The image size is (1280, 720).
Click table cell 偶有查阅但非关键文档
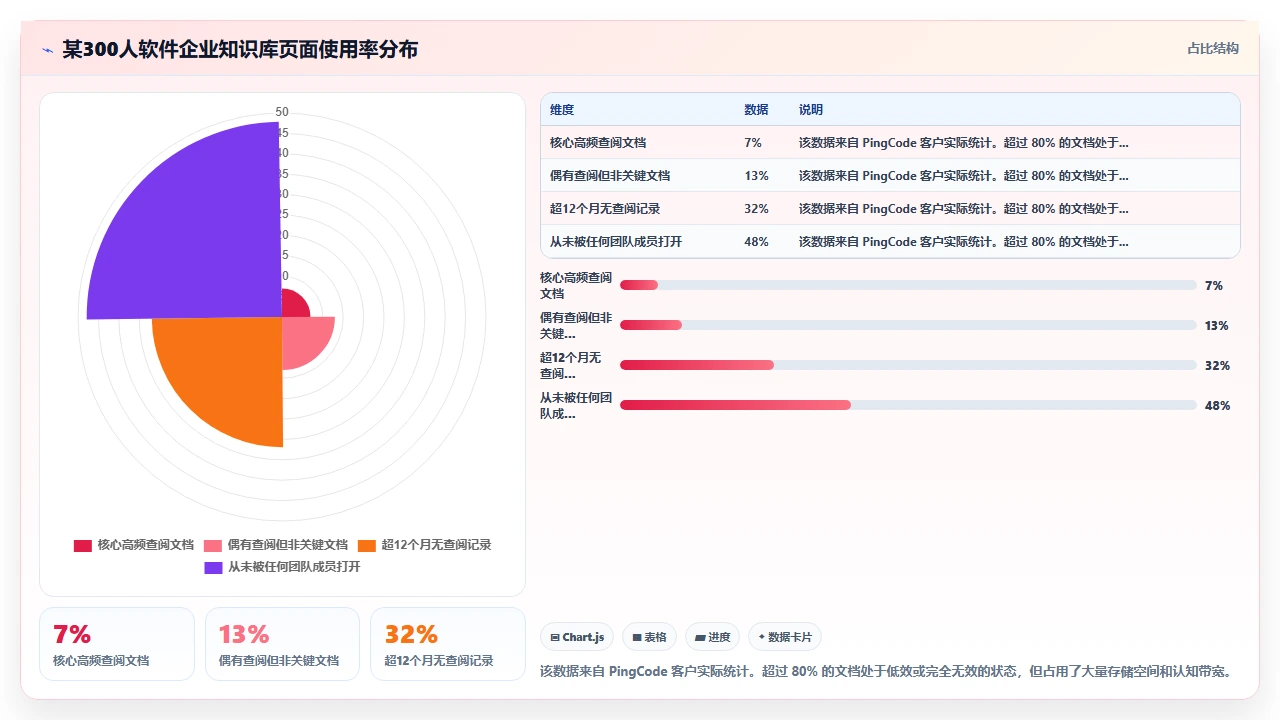[610, 176]
